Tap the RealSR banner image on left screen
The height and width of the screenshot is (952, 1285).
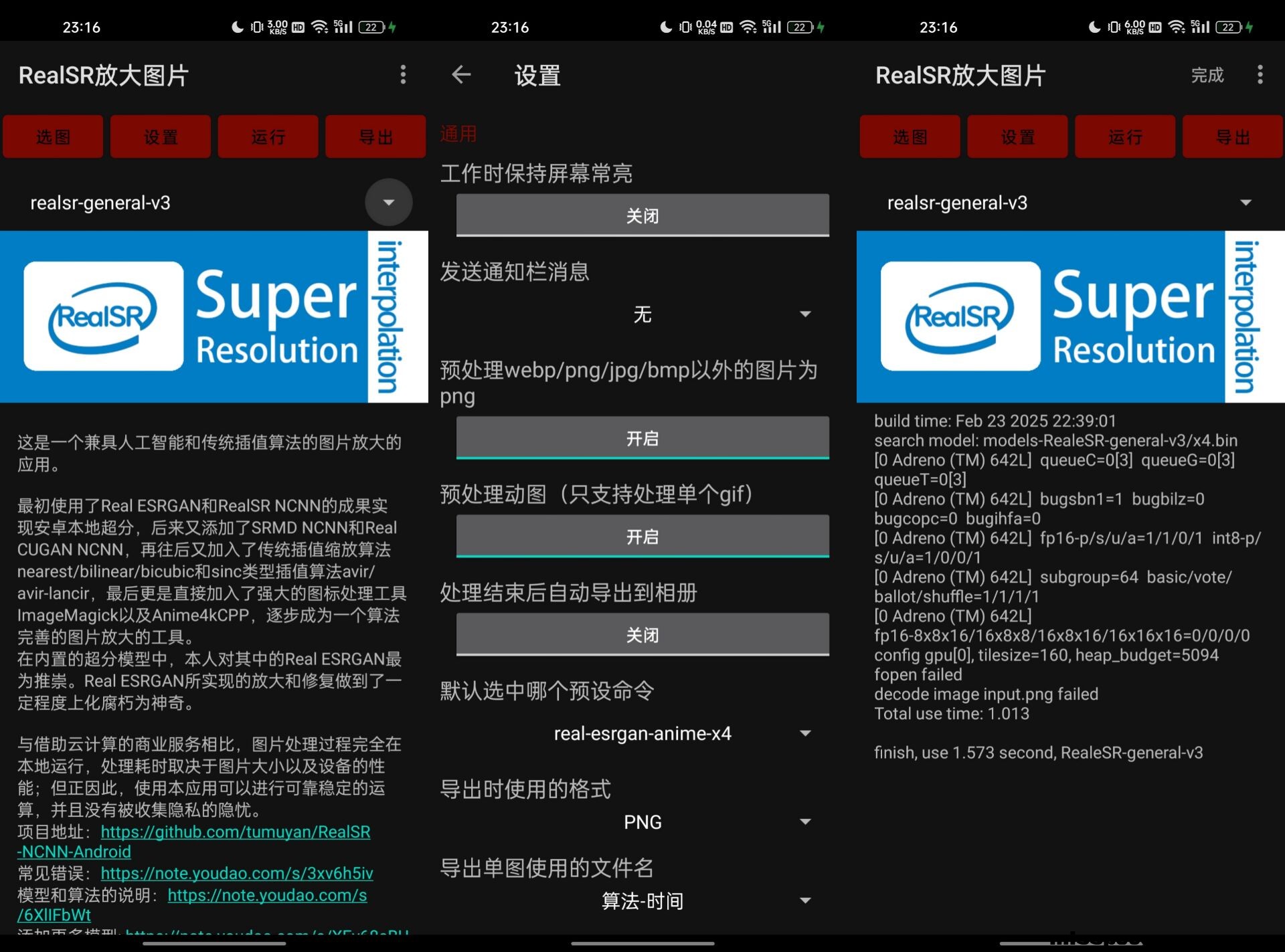pos(214,316)
